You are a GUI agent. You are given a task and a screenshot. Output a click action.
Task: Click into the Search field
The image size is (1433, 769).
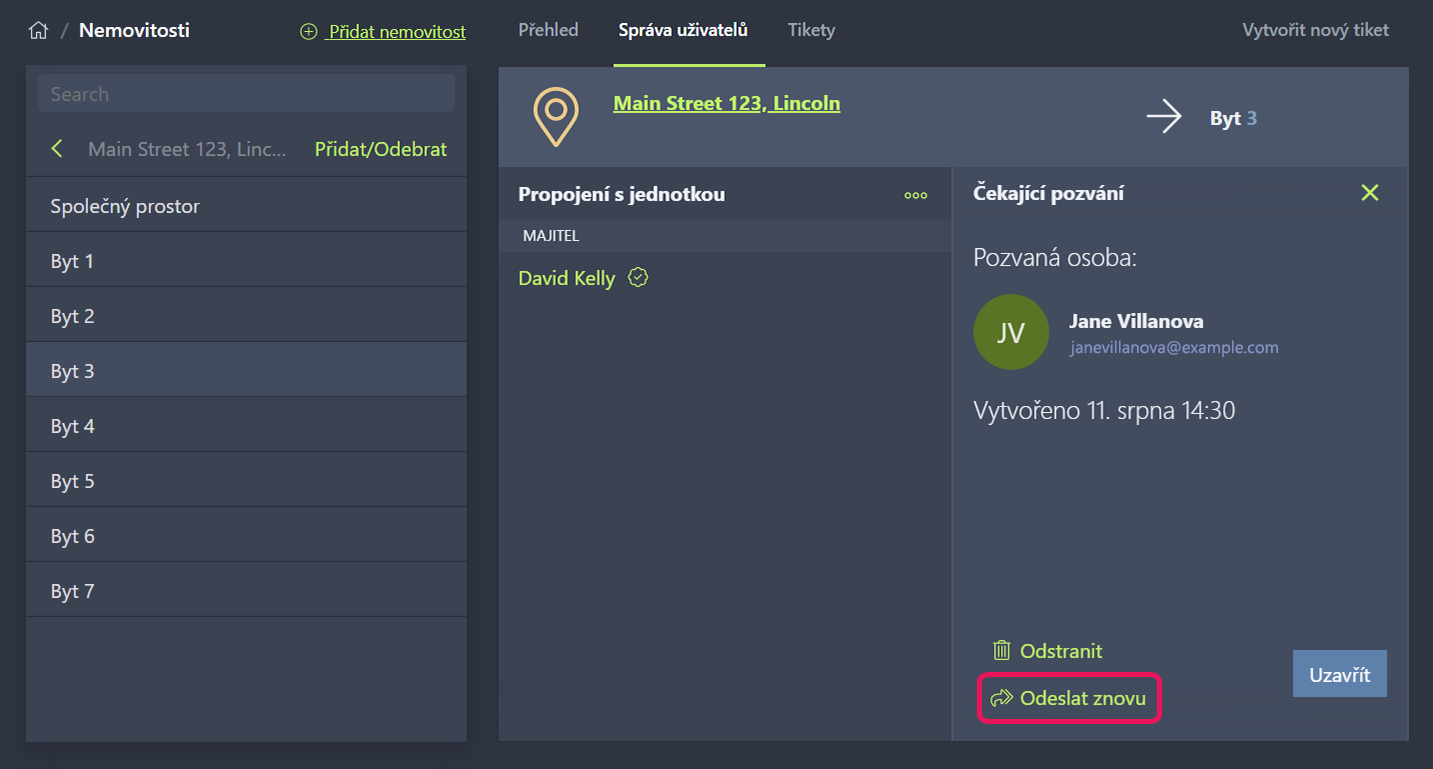(x=246, y=94)
